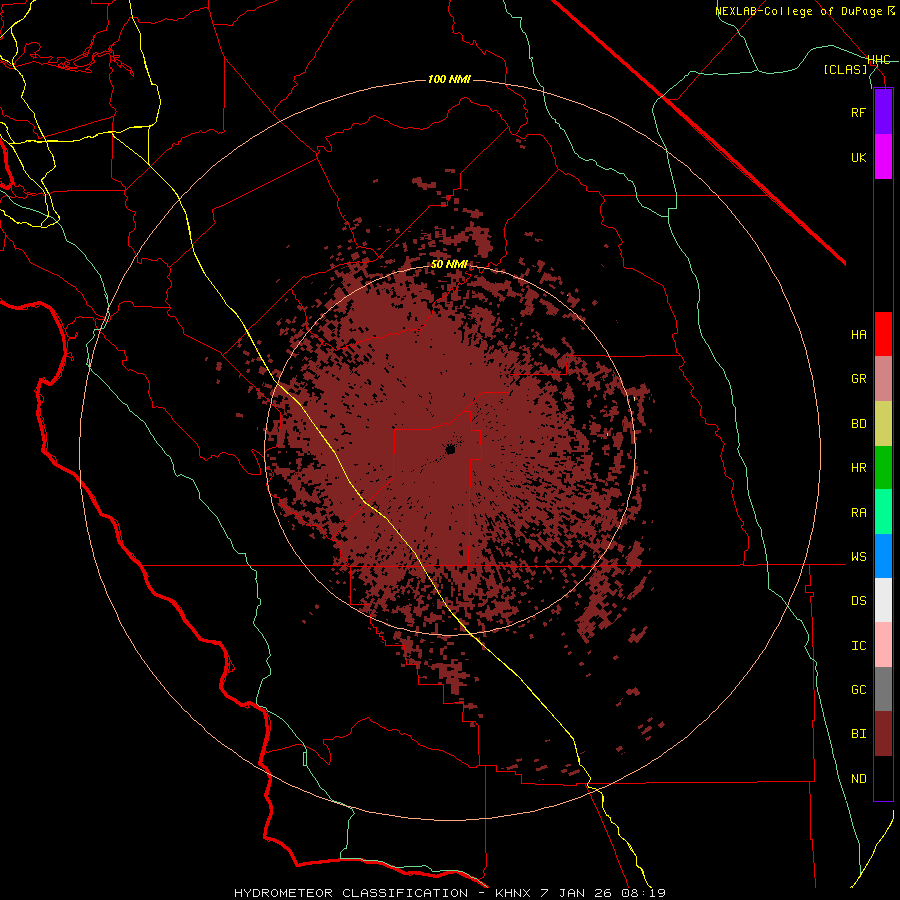The width and height of the screenshot is (900, 900).
Task: Click the IC legend label
Action: 858,646
